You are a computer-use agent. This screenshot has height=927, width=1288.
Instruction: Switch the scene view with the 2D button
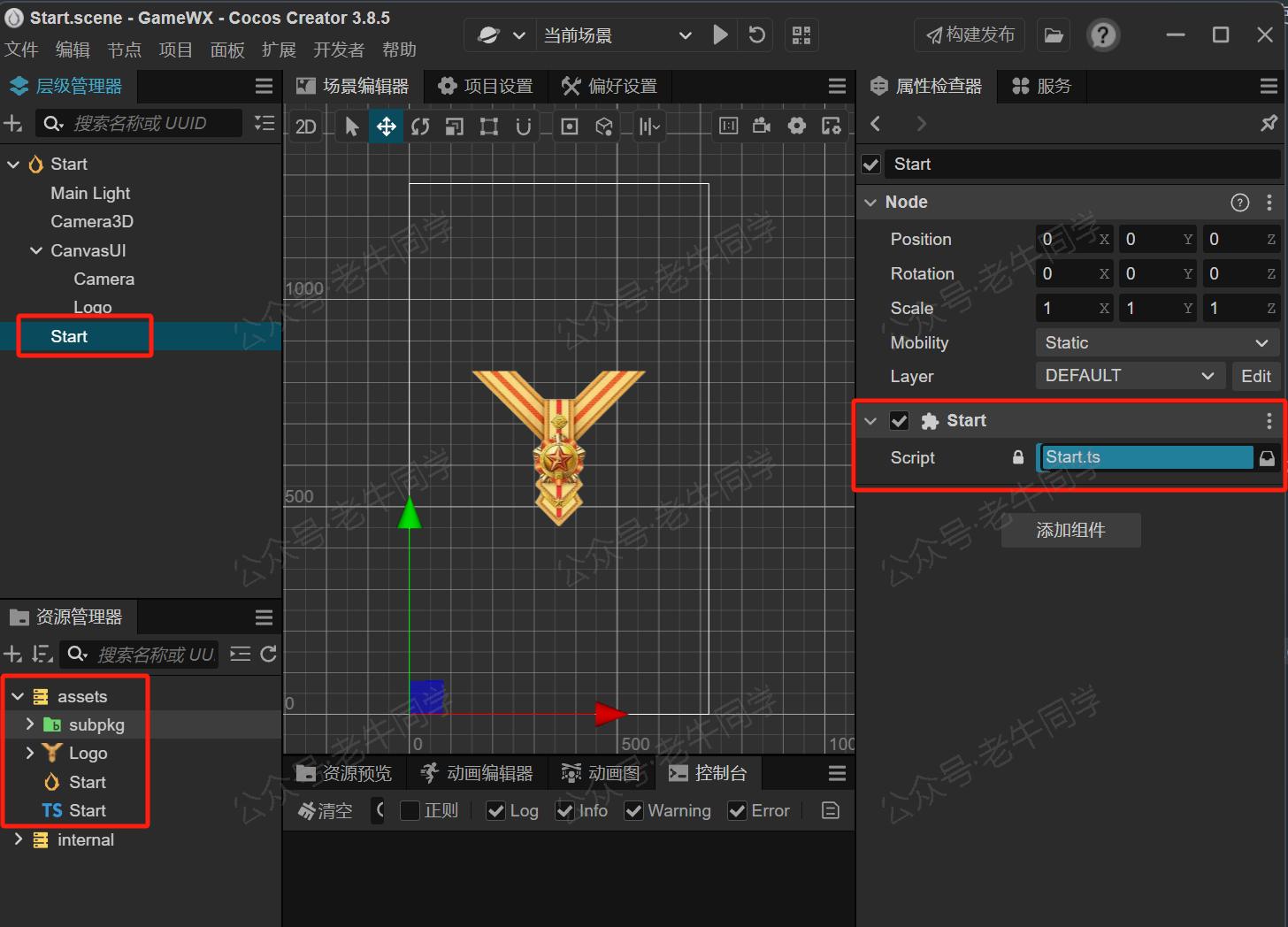tap(306, 126)
